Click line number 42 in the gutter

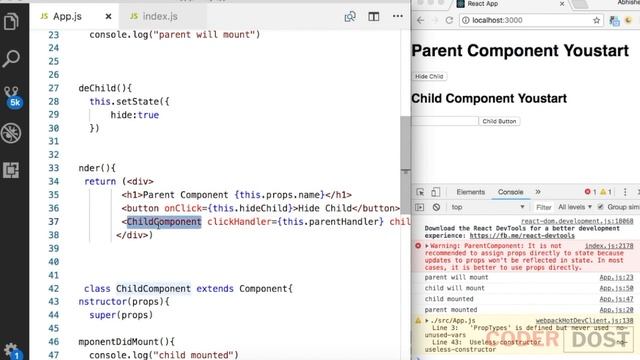54,289
